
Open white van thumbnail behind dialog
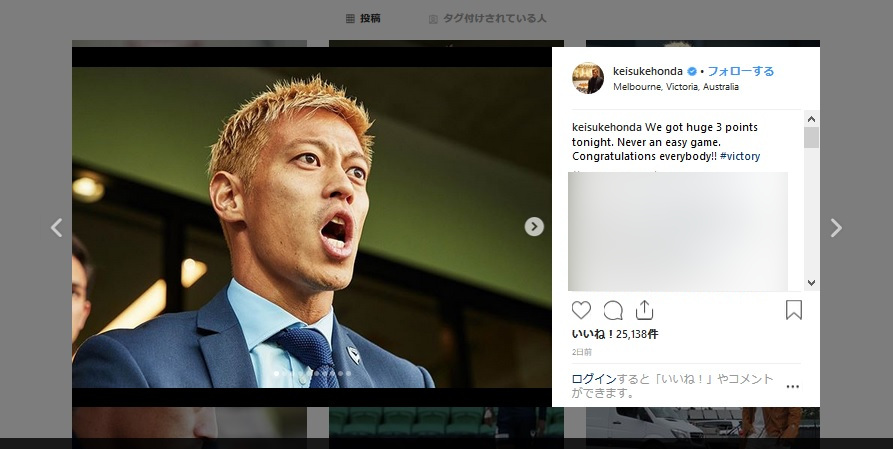pyautogui.click(x=703, y=422)
